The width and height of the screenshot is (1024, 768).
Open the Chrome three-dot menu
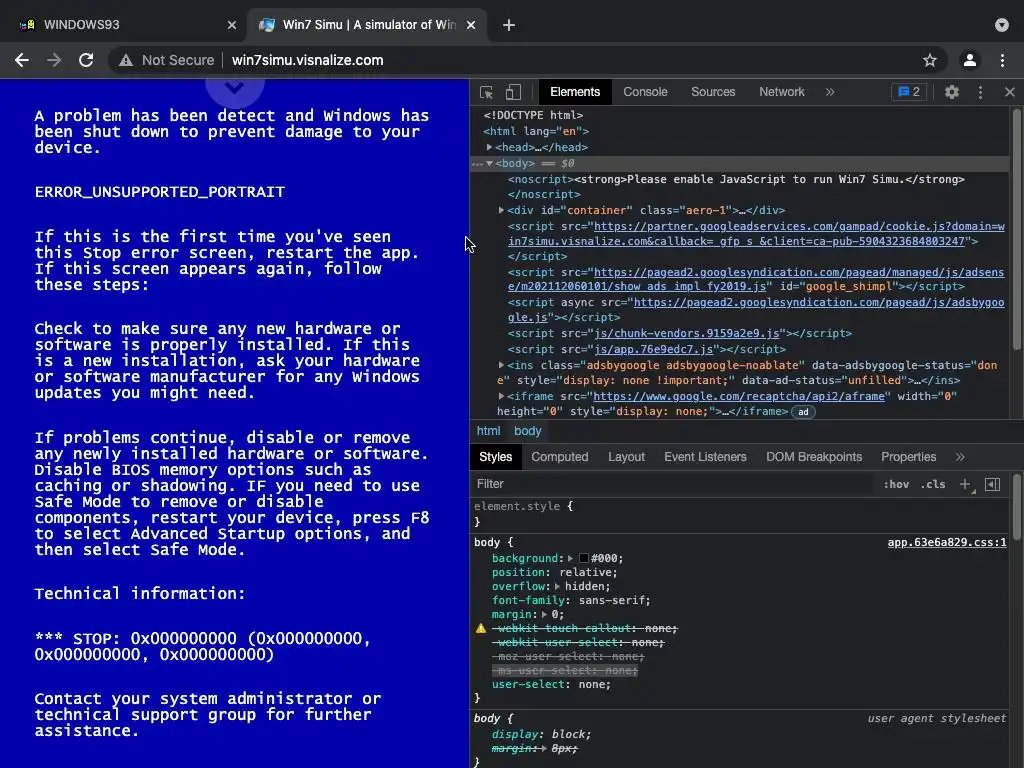coord(1002,60)
